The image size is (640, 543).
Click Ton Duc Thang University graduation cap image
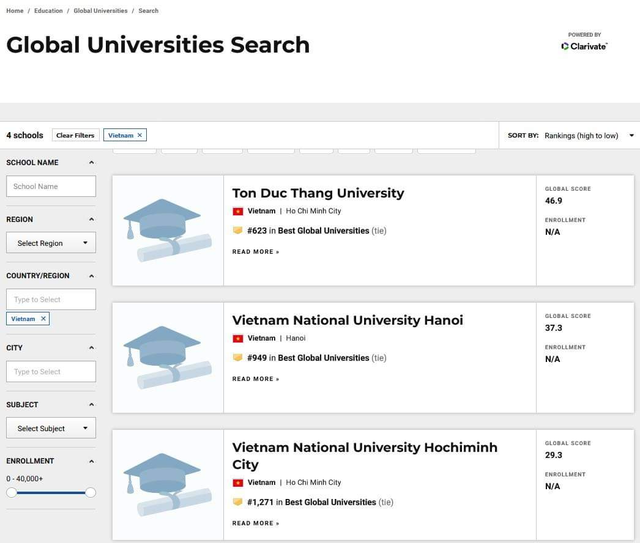(167, 230)
